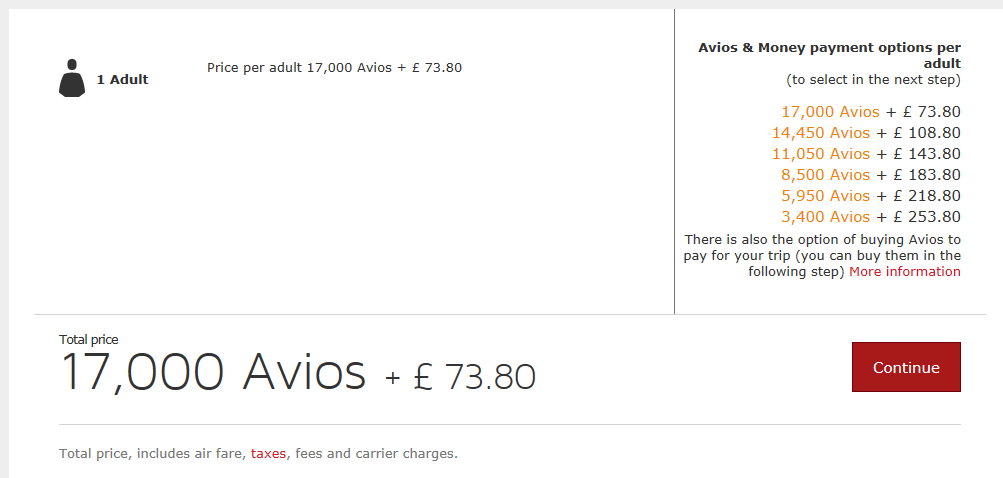Open the More information link
The height and width of the screenshot is (478, 1003).
[905, 272]
